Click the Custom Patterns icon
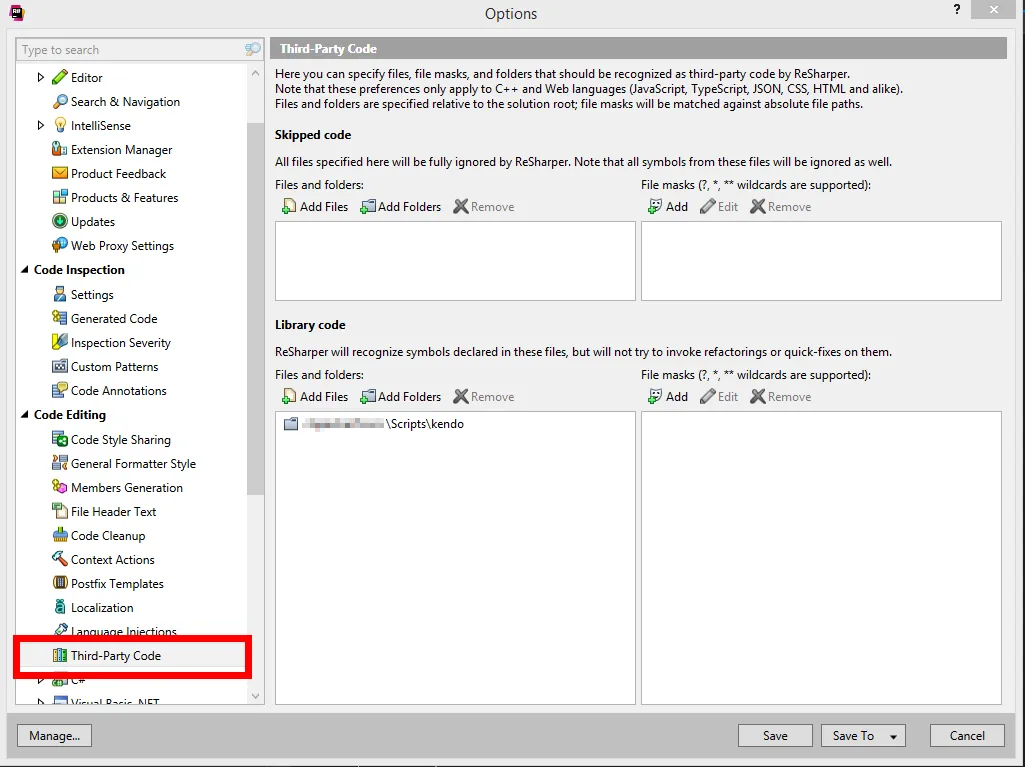Screen dimensions: 1025x767 click(x=59, y=366)
